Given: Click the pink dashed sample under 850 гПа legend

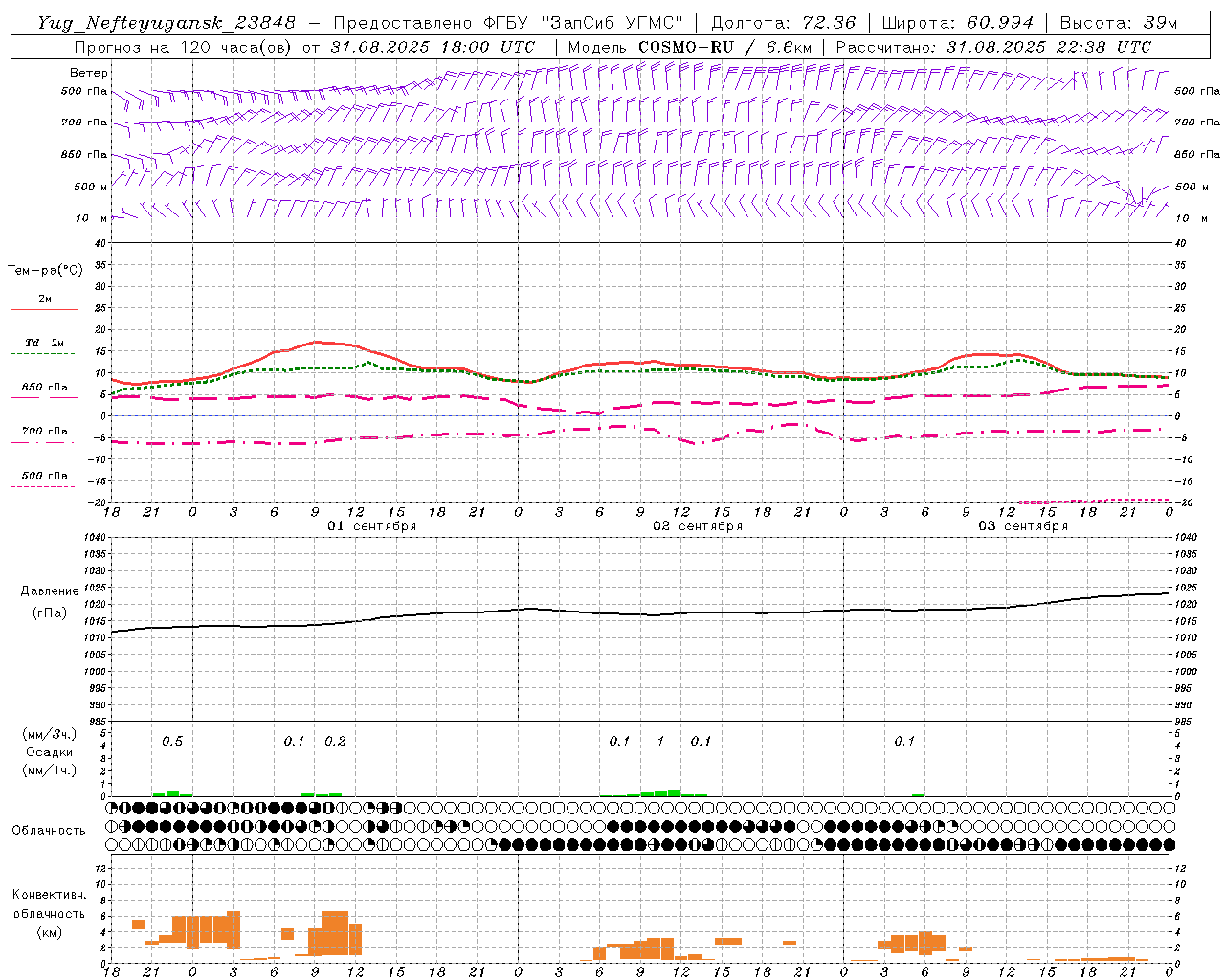Looking at the screenshot, I should pyautogui.click(x=42, y=398).
